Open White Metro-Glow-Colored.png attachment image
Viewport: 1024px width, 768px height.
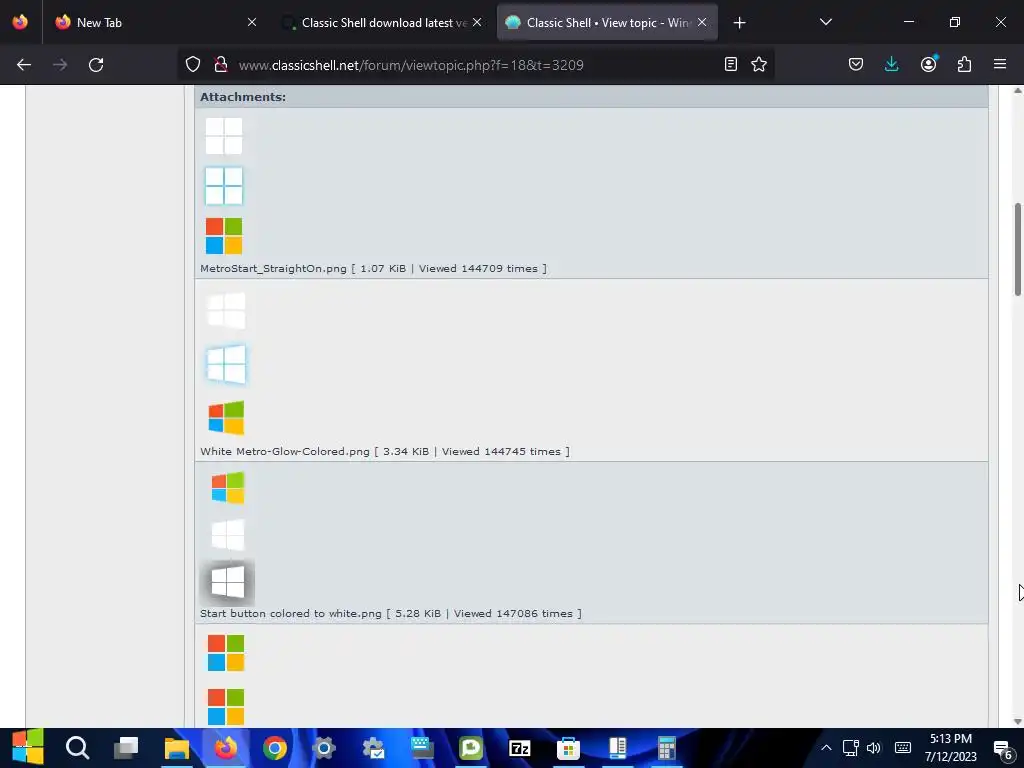click(x=226, y=364)
